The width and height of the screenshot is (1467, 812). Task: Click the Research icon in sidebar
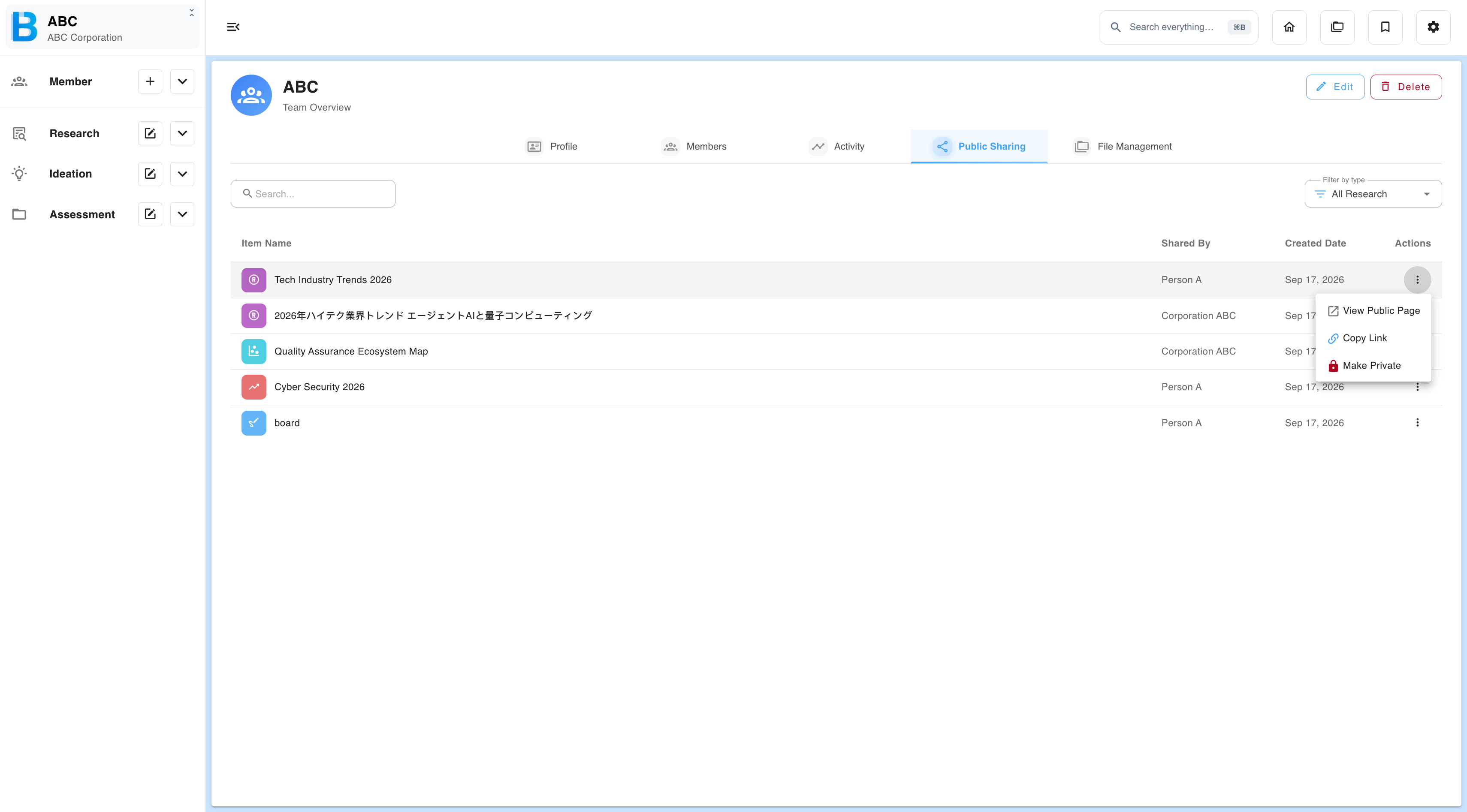(19, 133)
